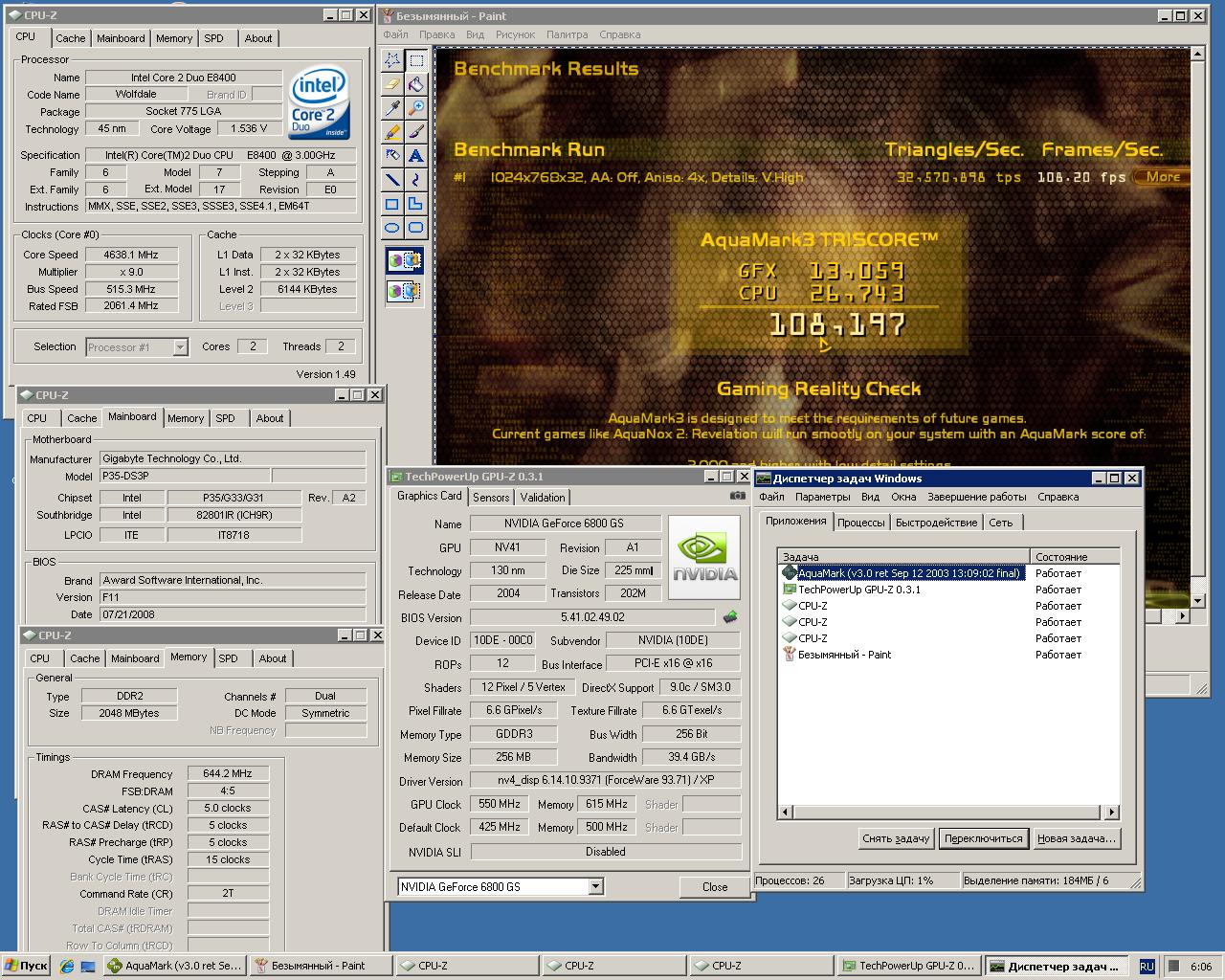Viewport: 1225px width, 980px height.
Task: Open the Processor #1 selection dropdown
Action: click(x=181, y=347)
